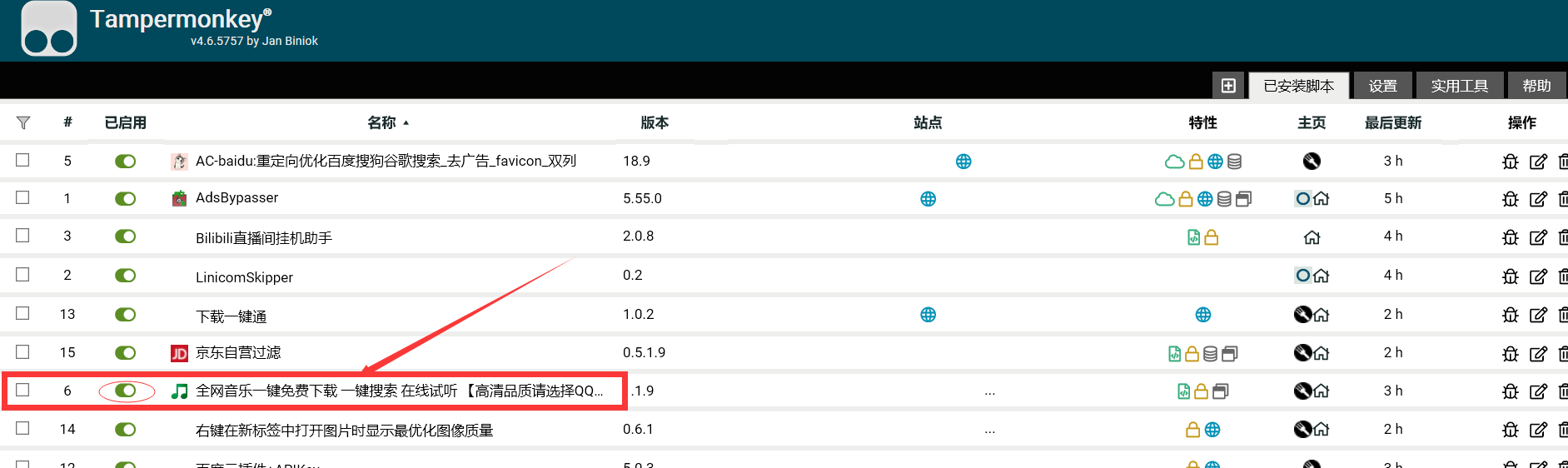This screenshot has width=1568, height=468.
Task: Click AdsBypasser last updated 5 h
Action: pos(1393,198)
